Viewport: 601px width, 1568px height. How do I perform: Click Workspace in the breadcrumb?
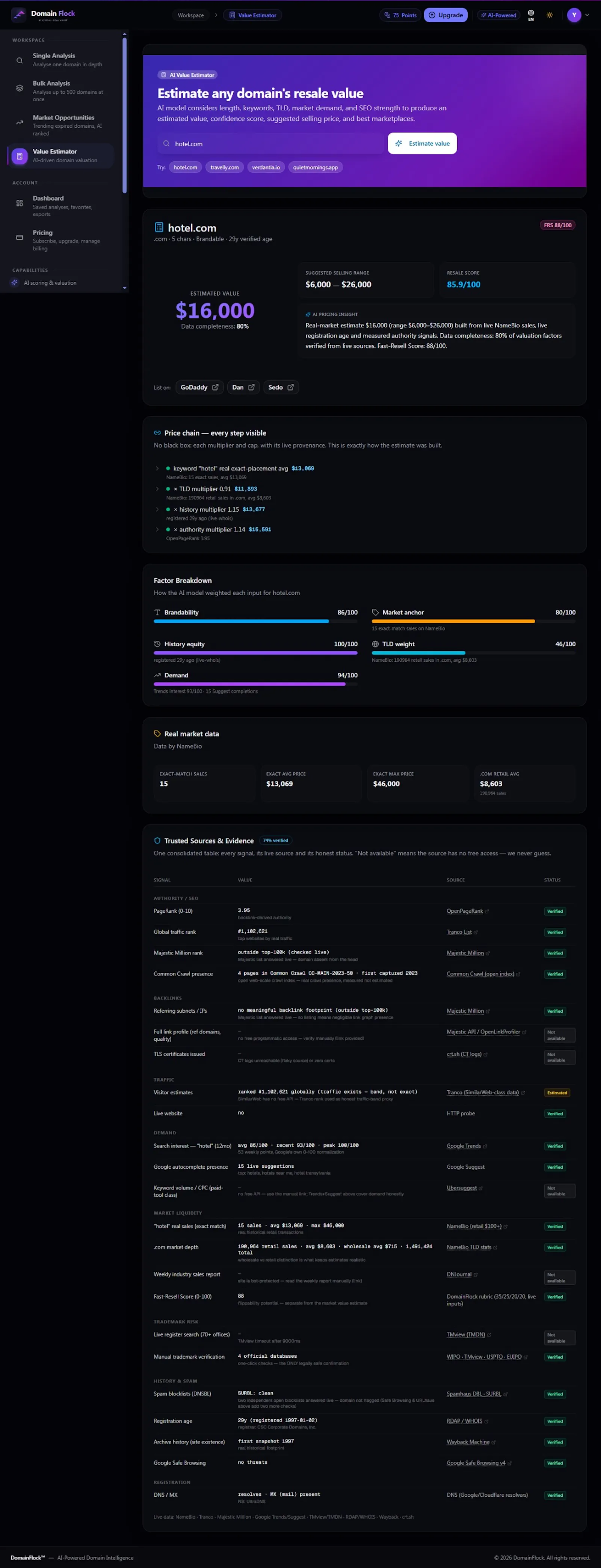190,15
